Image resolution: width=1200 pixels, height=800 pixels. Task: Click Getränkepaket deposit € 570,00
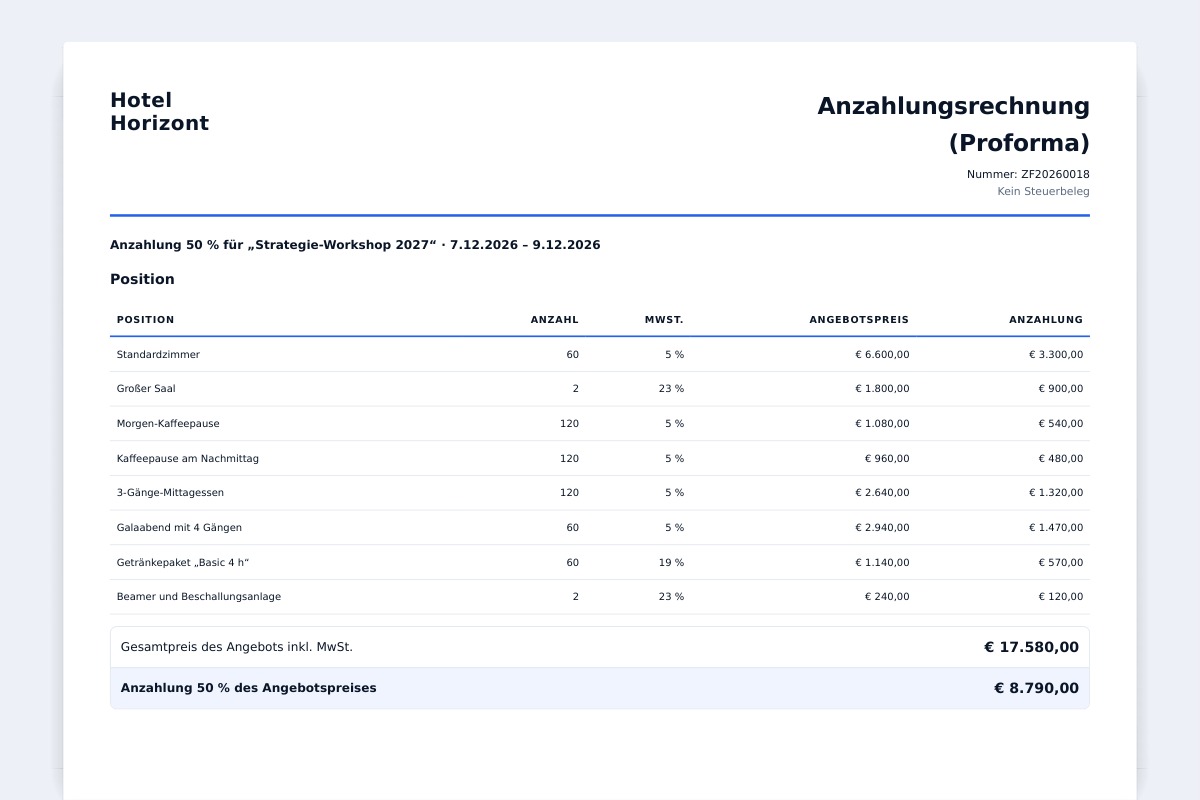click(1061, 562)
